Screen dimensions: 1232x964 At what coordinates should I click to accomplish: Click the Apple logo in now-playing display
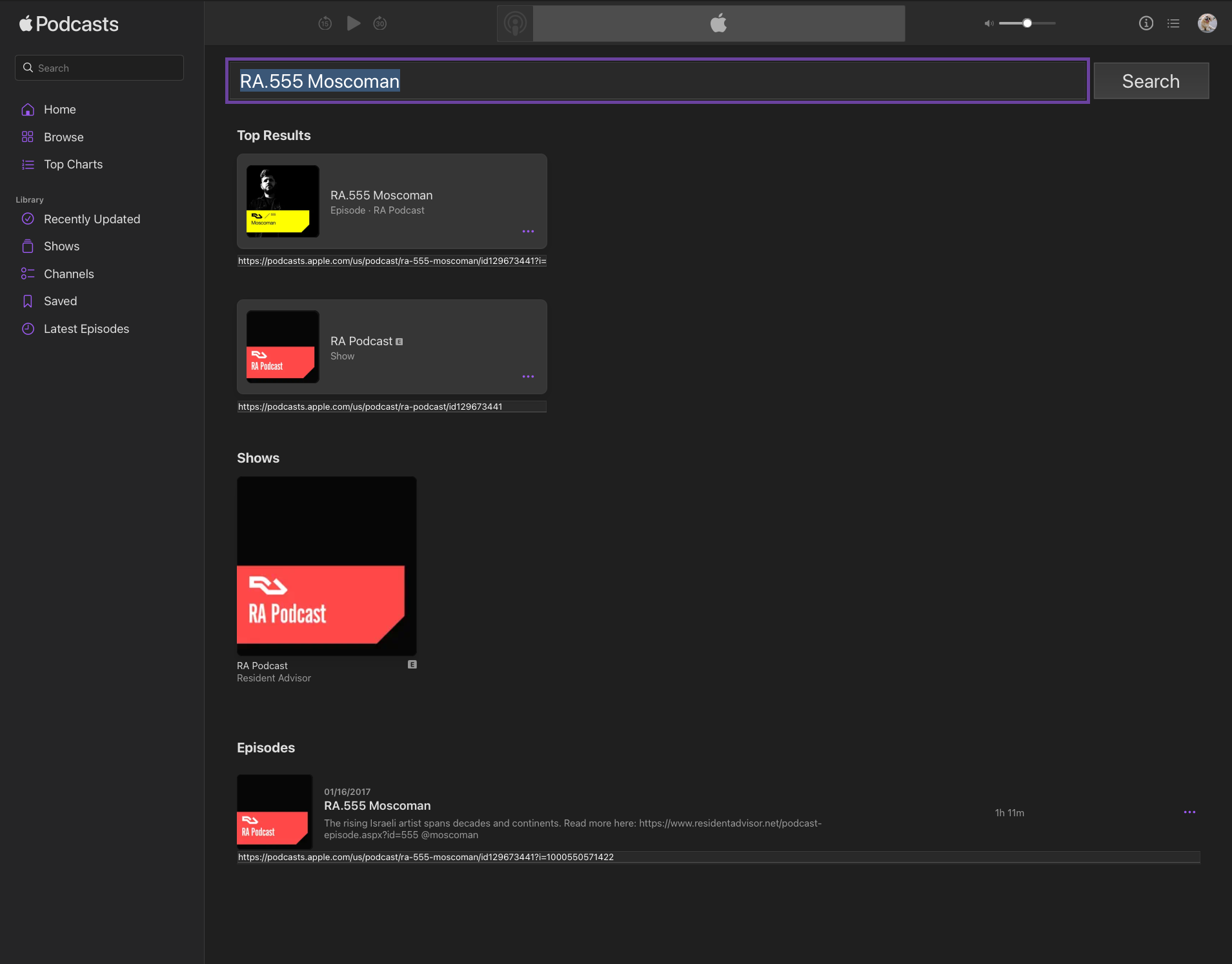pyautogui.click(x=718, y=23)
